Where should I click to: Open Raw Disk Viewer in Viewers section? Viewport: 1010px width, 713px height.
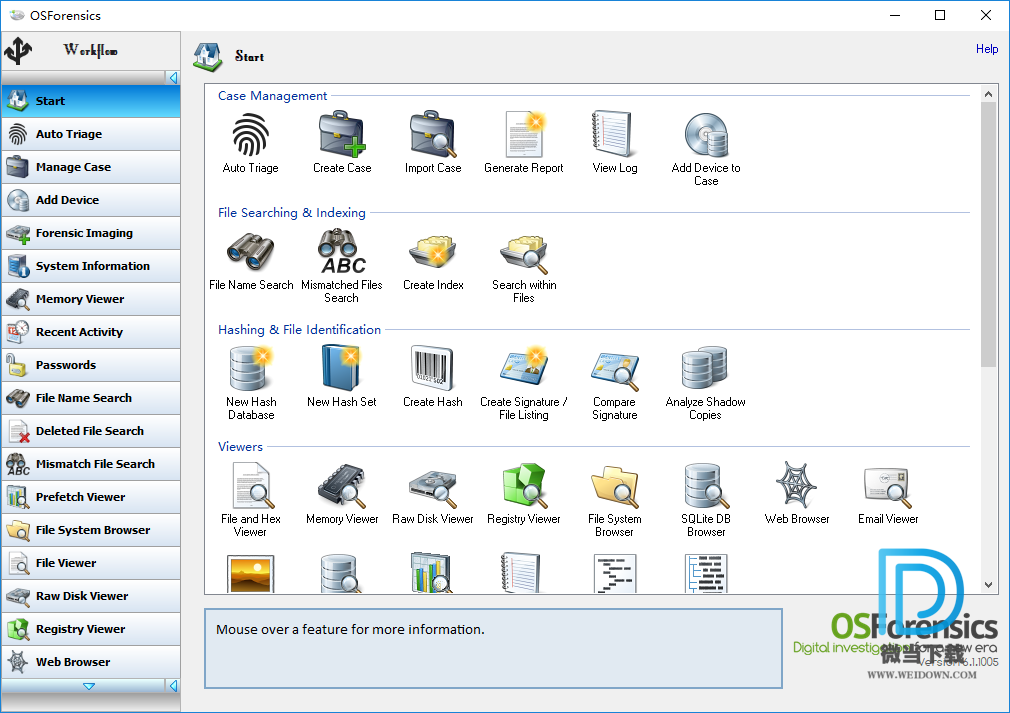click(433, 488)
